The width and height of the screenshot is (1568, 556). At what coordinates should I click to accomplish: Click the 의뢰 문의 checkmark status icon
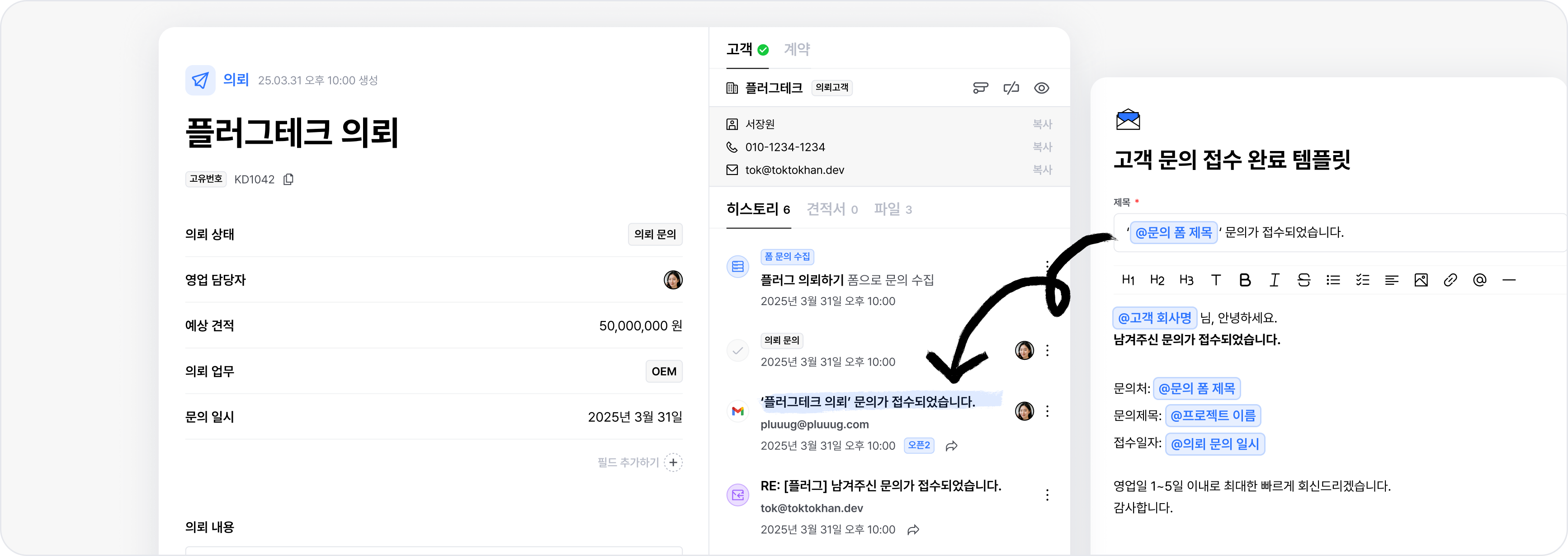(x=738, y=350)
